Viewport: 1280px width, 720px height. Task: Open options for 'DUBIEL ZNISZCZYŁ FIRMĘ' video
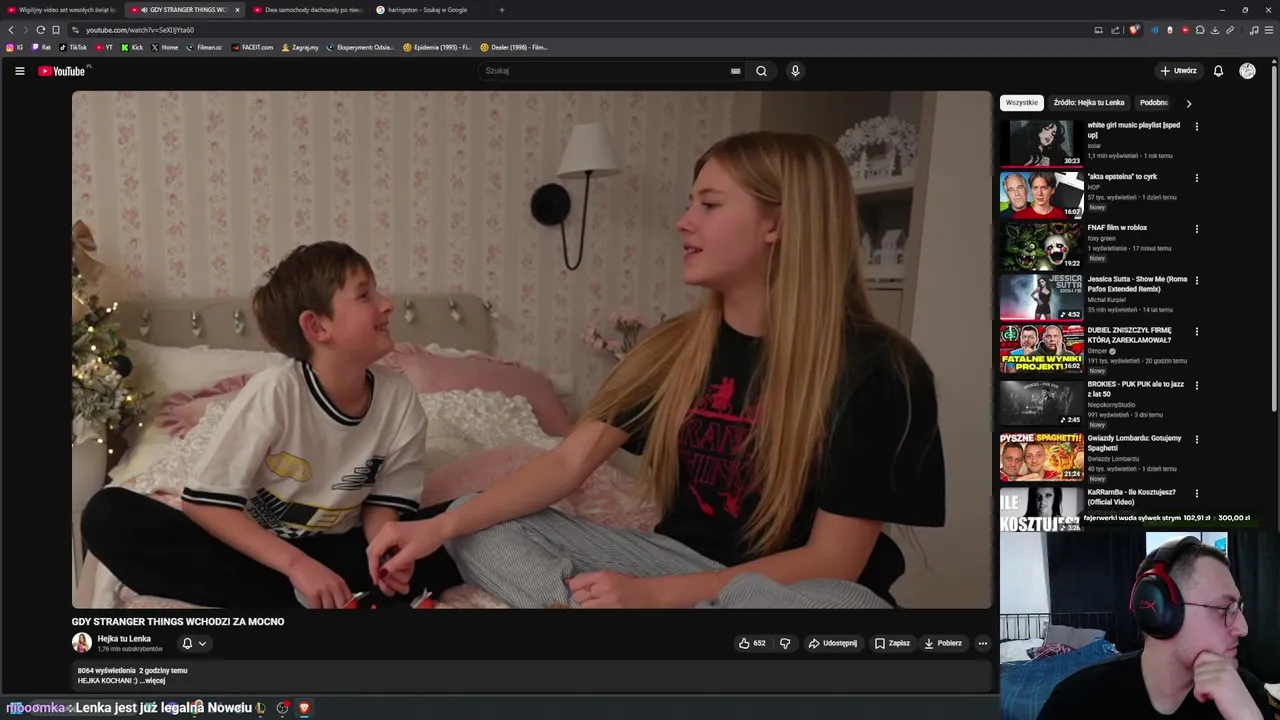click(1196, 332)
